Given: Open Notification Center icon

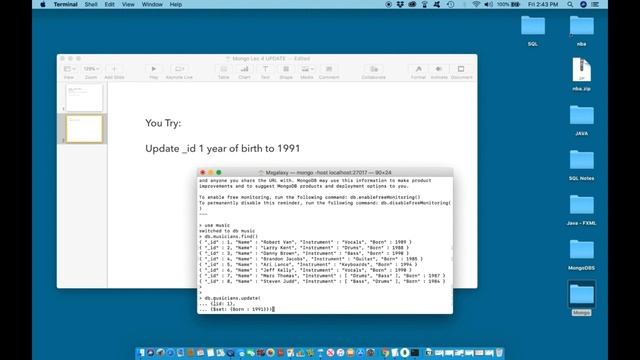Looking at the screenshot, I should point(595,4).
